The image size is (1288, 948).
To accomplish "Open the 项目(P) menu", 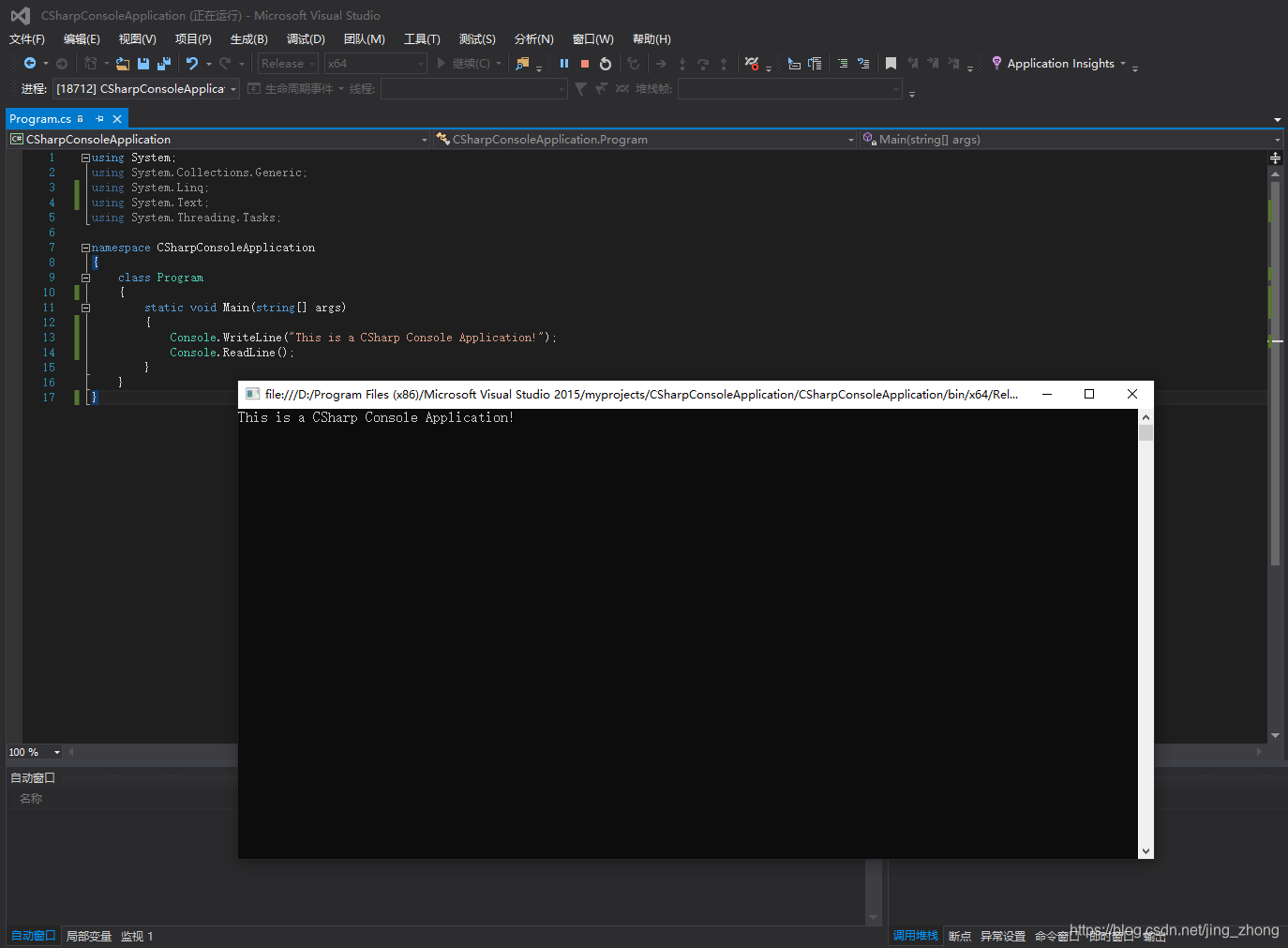I will 193,39.
